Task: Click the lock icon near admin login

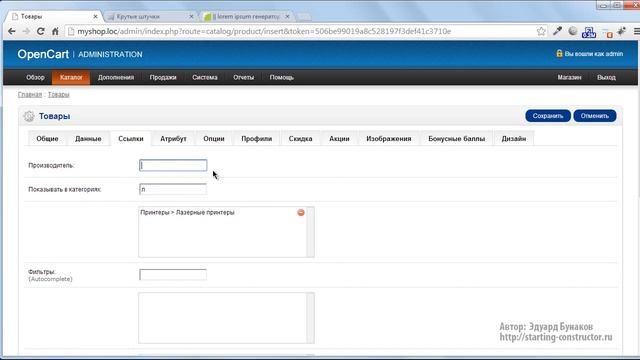Action: (x=559, y=53)
